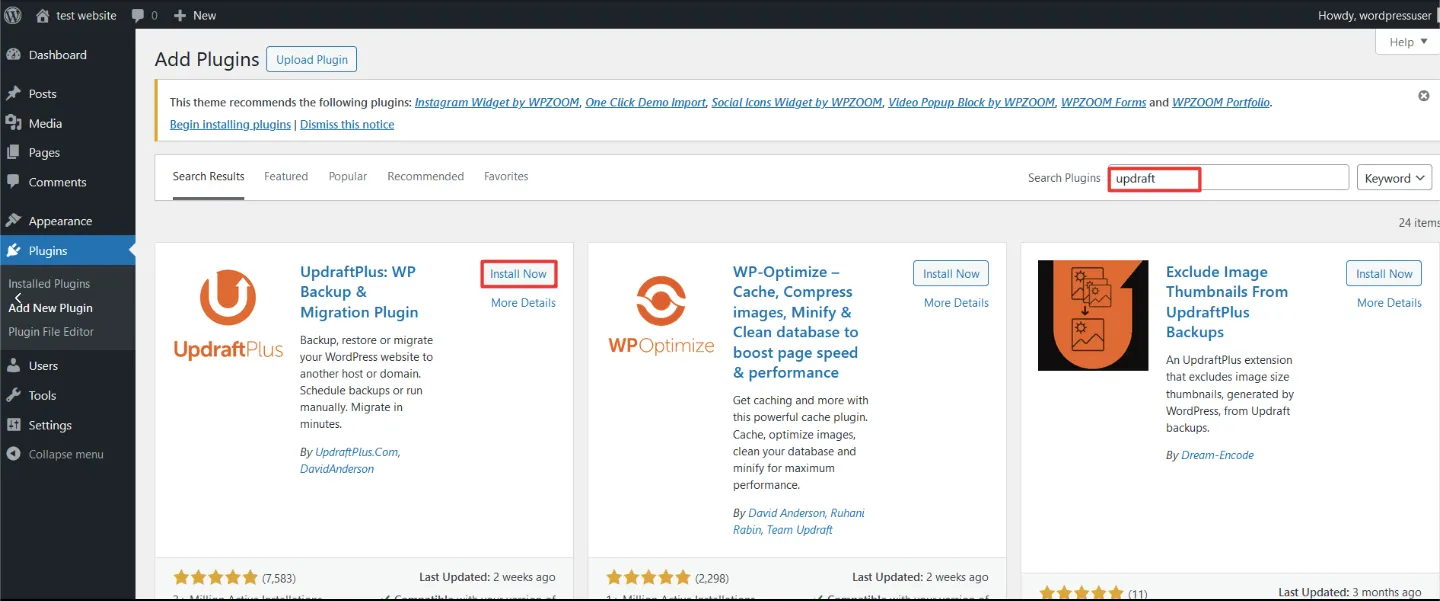Open Instagram Widget by WPZOOM link
Viewport: 1440px width, 601px height.
(497, 102)
